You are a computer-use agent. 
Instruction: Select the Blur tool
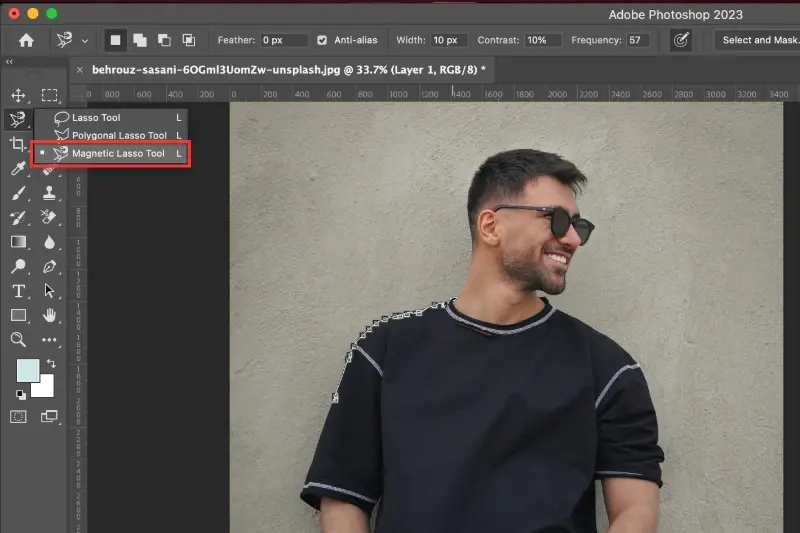pyautogui.click(x=49, y=242)
